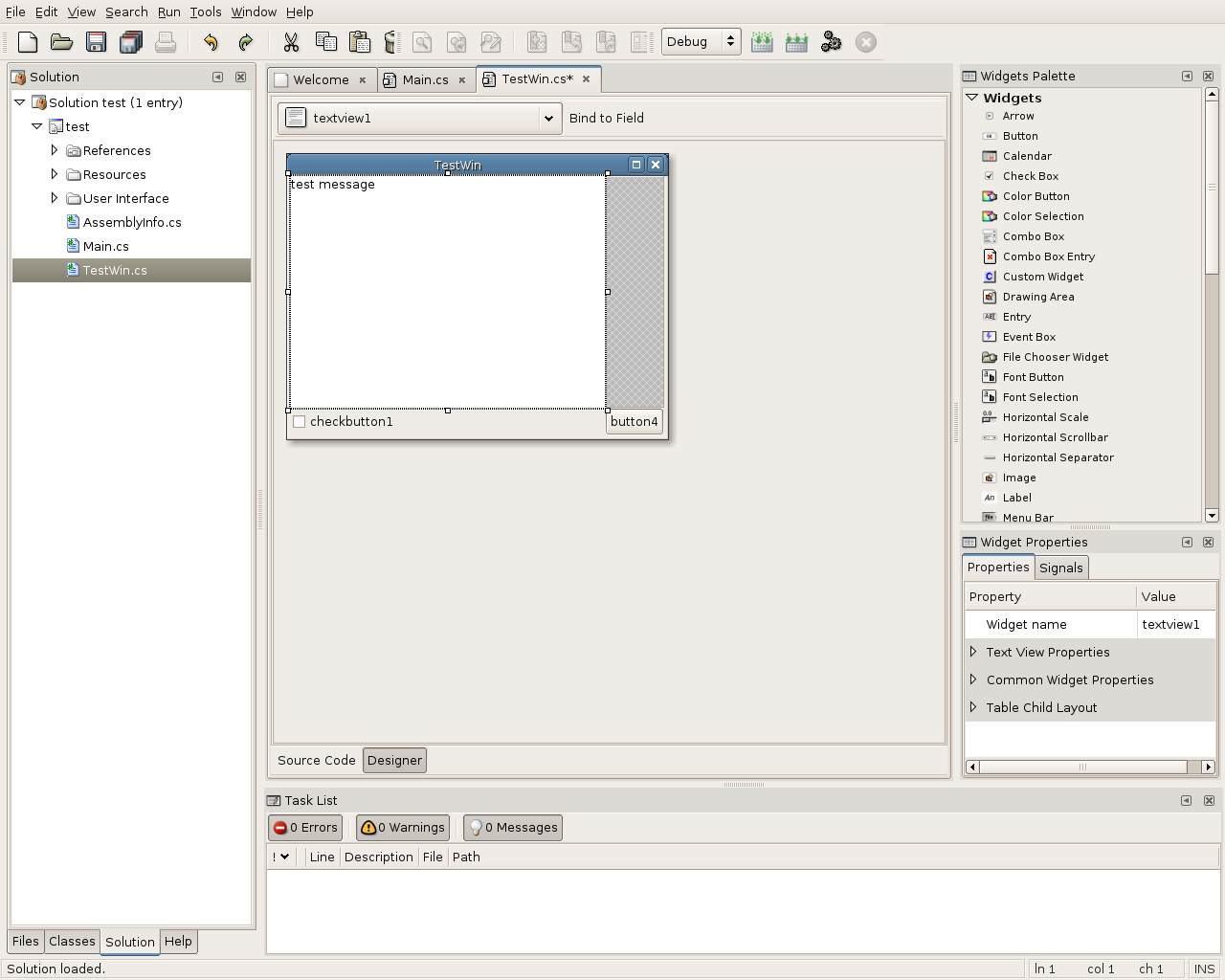Toggle the 0 Errors filter
1225x980 pixels.
click(x=306, y=828)
